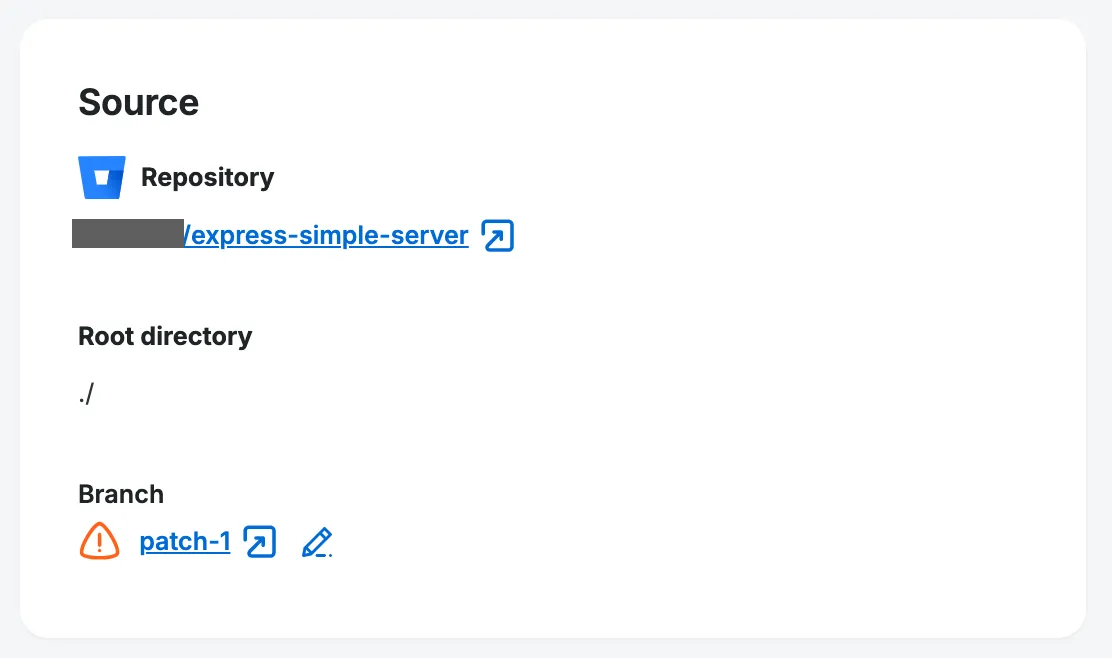The height and width of the screenshot is (658, 1112).
Task: Click the gray page background outside the card
Action: tap(1100, 647)
